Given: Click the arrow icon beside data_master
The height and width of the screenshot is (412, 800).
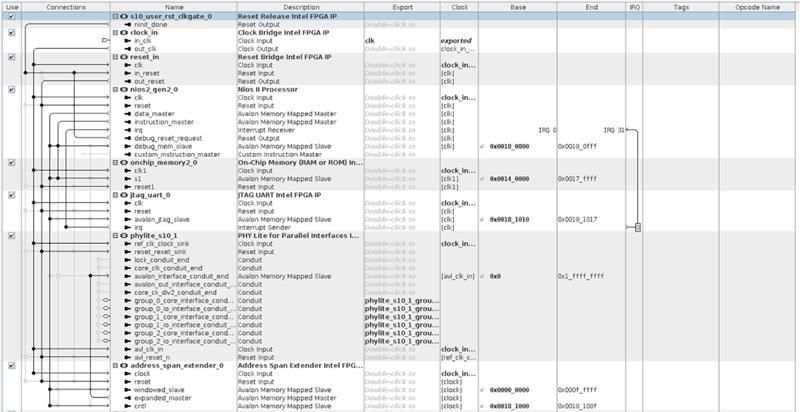Looking at the screenshot, I should 128,114.
